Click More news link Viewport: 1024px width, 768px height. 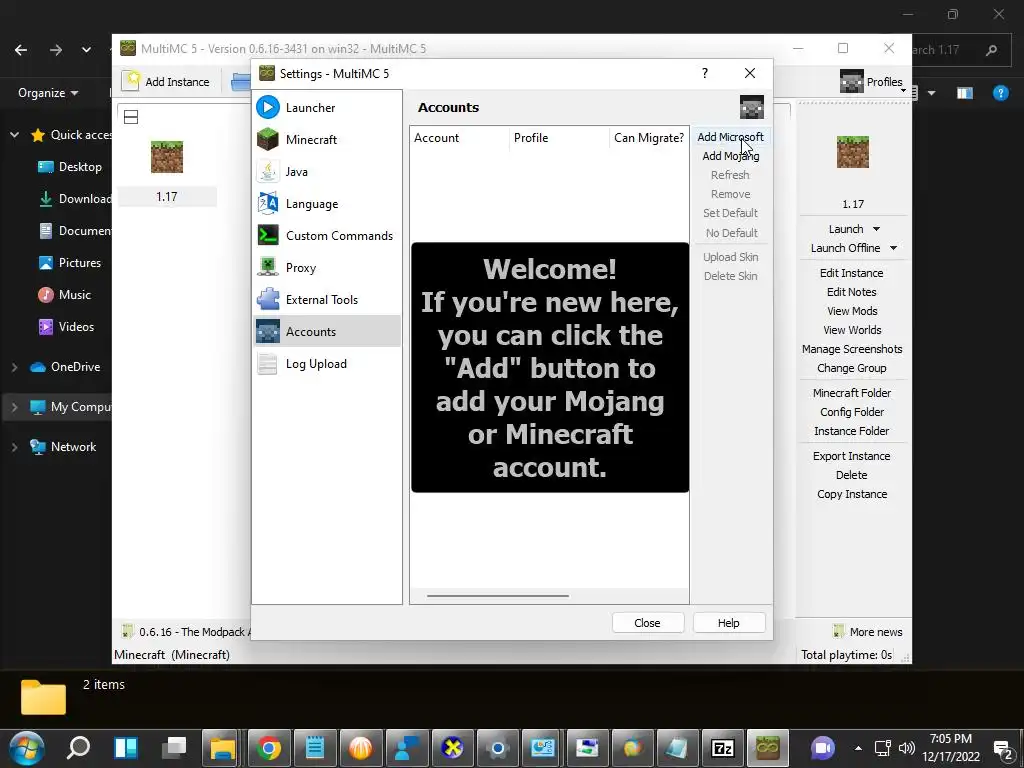click(868, 632)
